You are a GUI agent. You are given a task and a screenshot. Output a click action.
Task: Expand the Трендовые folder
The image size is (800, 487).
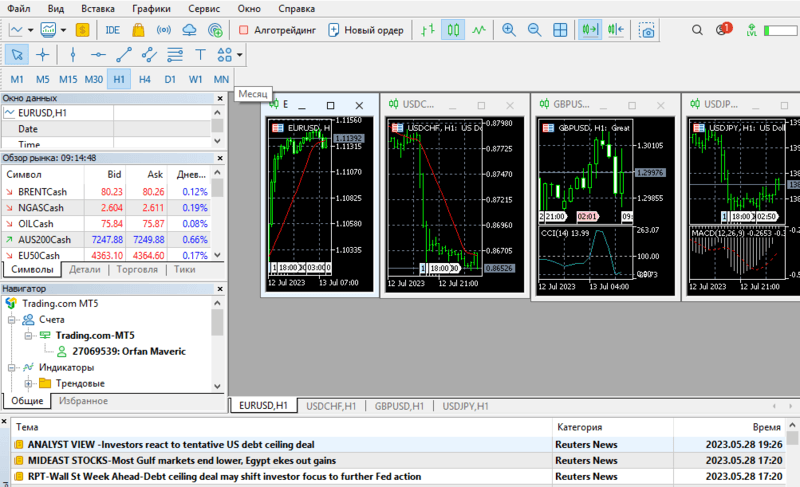[28, 383]
